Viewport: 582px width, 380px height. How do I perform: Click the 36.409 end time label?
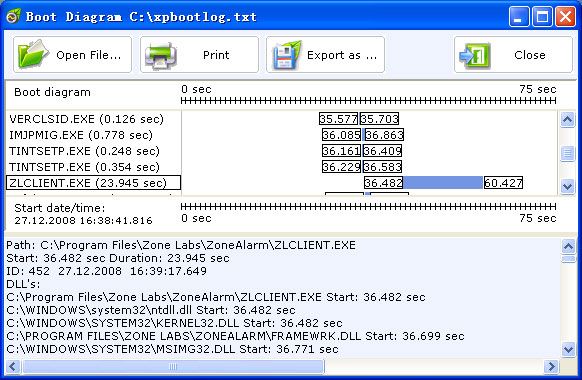coord(382,151)
